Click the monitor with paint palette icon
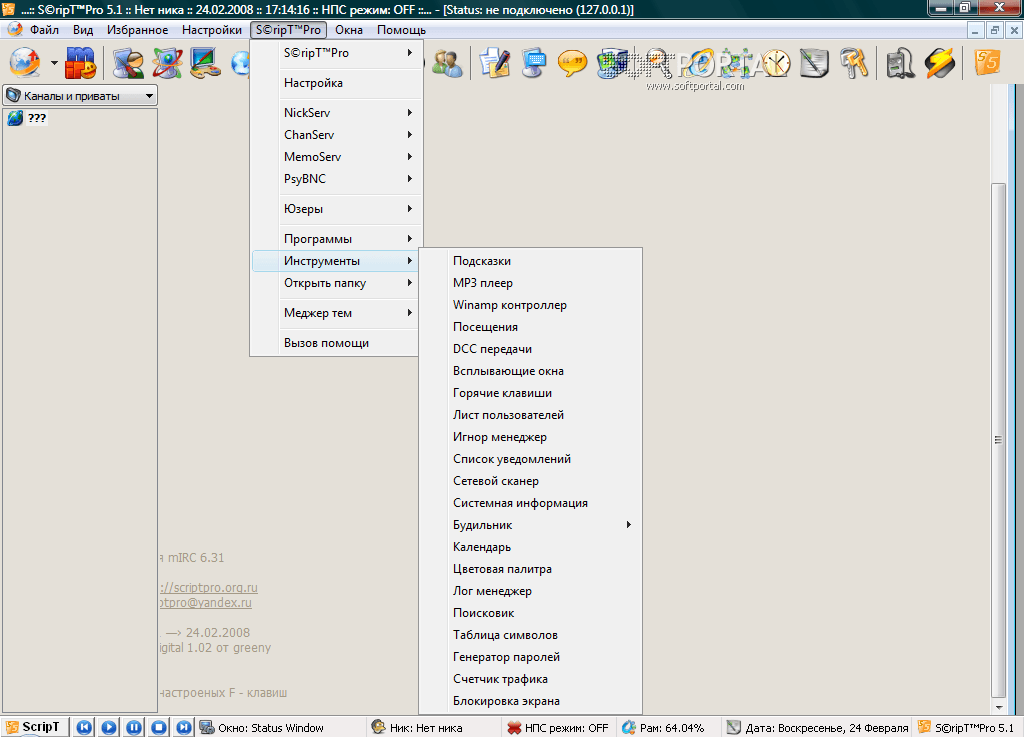The image size is (1024, 737). point(206,63)
